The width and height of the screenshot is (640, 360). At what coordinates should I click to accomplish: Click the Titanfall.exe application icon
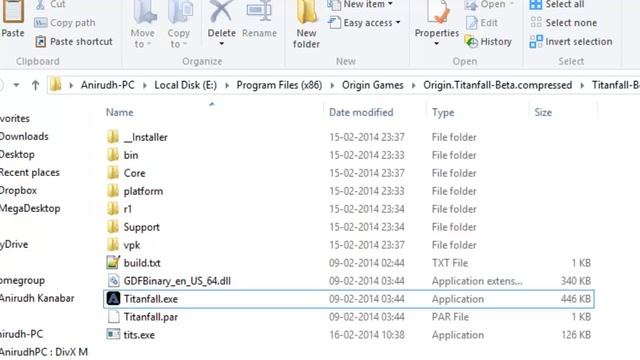pyautogui.click(x=113, y=299)
